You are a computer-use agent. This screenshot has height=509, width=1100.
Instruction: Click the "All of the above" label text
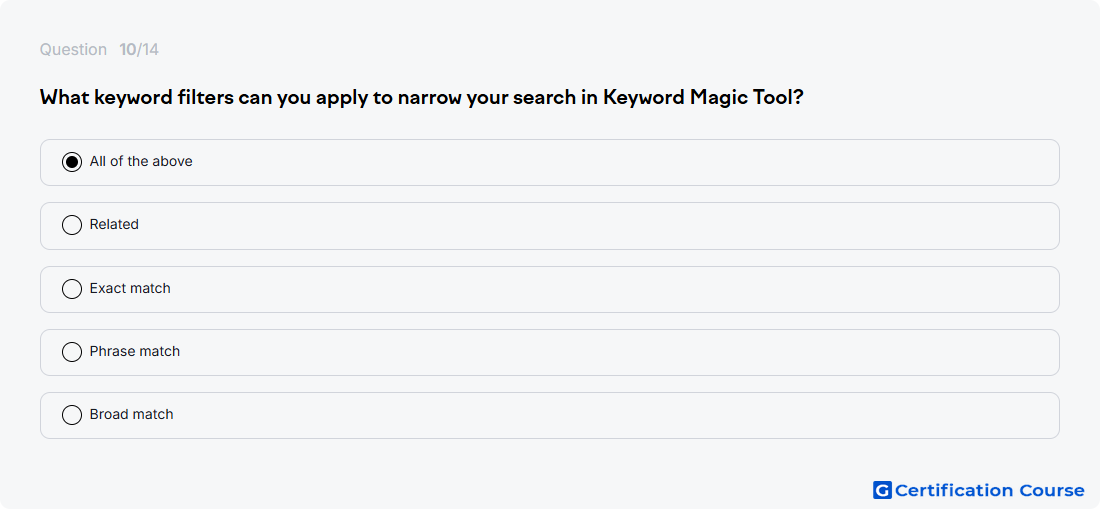click(141, 161)
